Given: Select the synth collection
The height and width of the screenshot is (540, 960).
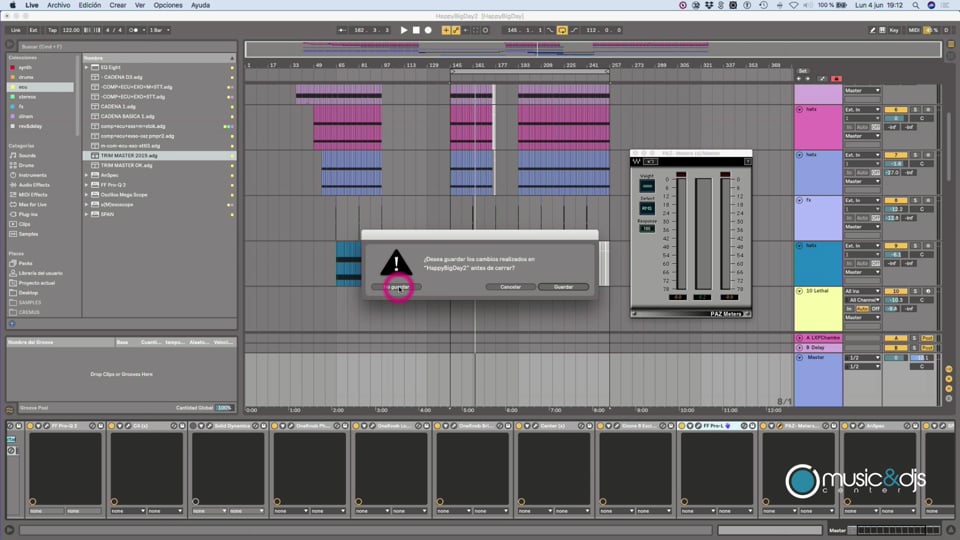Looking at the screenshot, I should click(x=25, y=67).
